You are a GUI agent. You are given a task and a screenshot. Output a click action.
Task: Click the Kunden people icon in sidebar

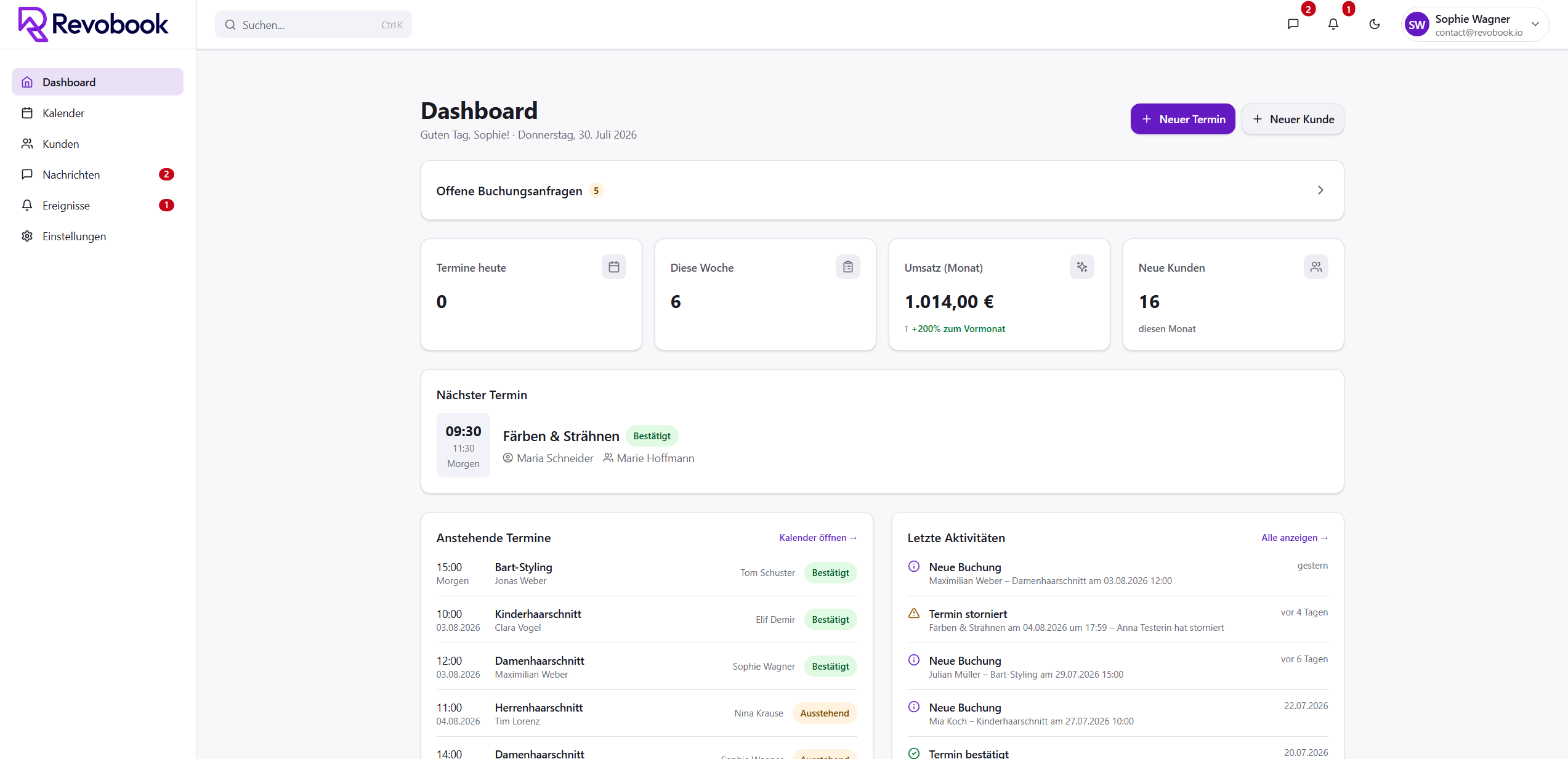27,144
